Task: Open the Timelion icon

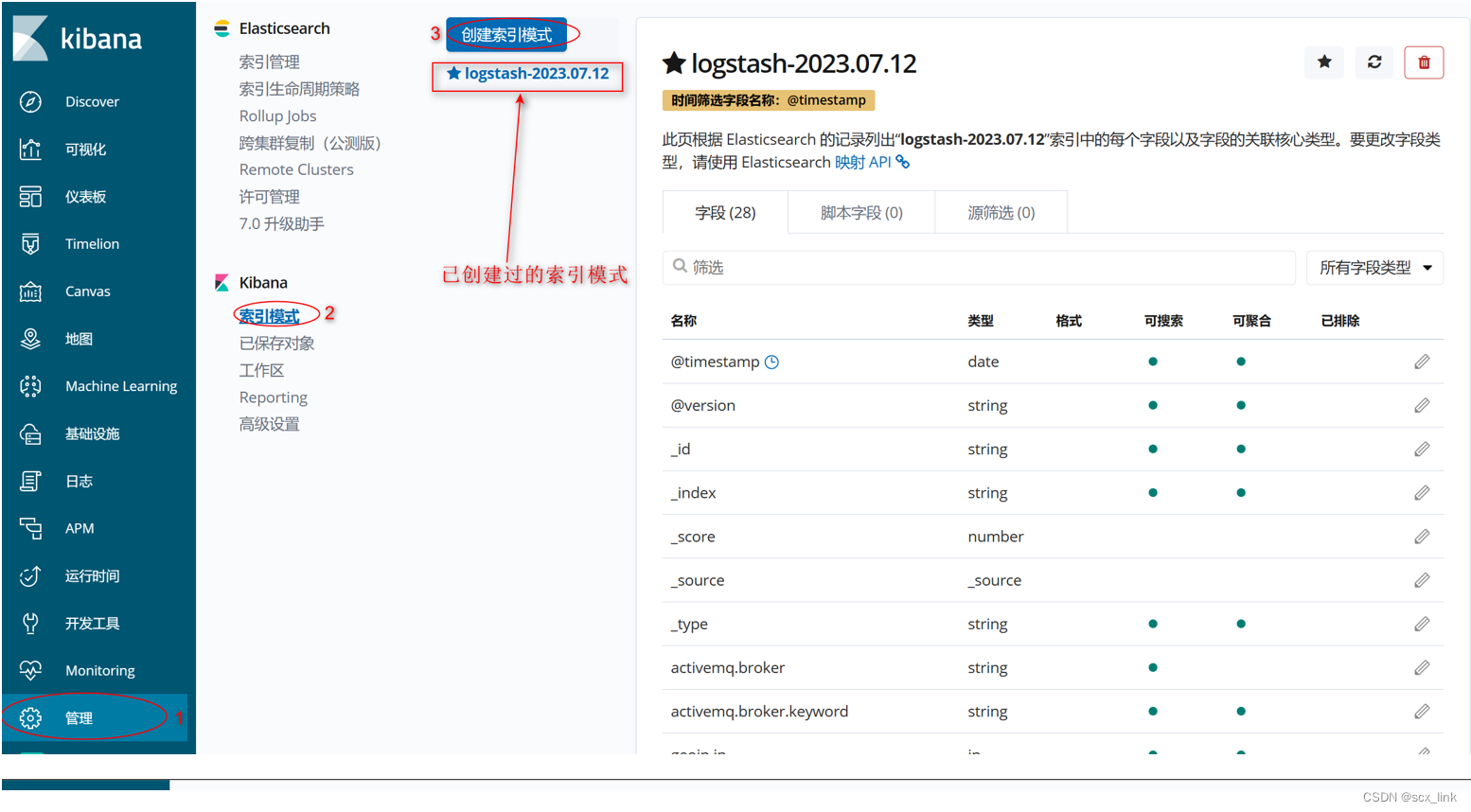Action: pos(30,243)
